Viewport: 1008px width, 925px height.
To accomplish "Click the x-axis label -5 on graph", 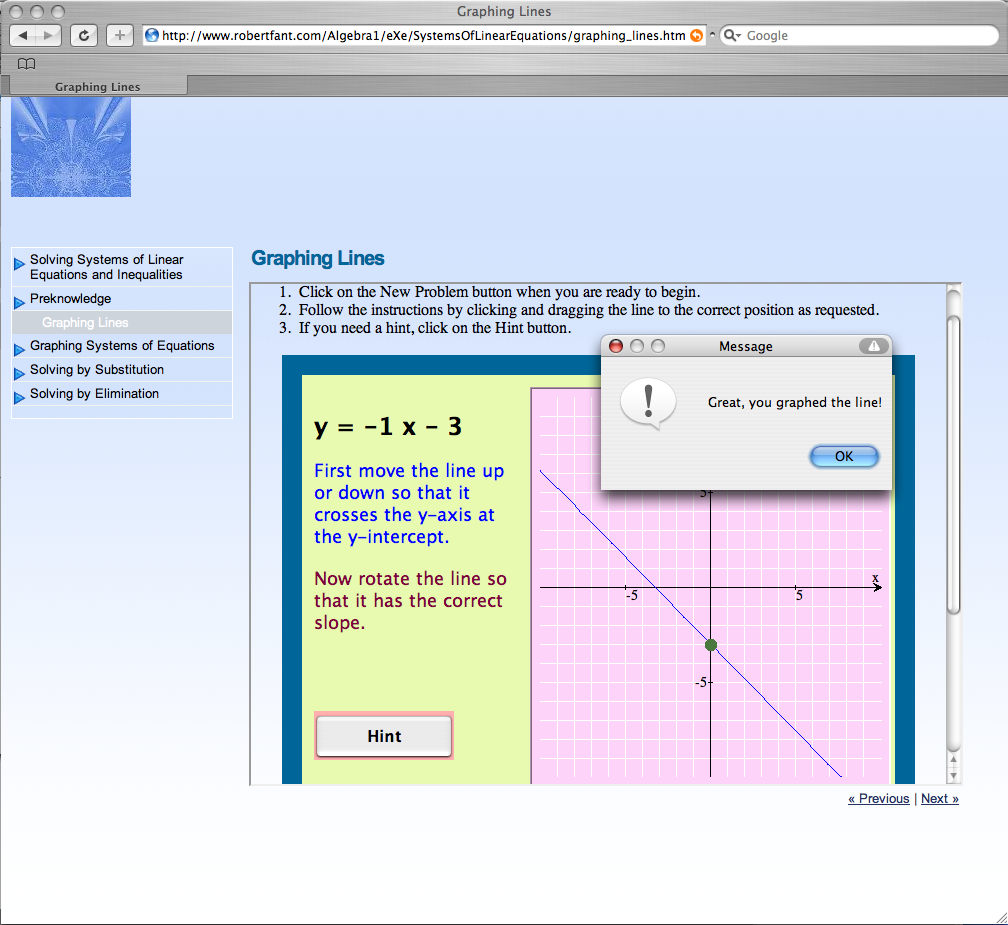I will click(631, 596).
